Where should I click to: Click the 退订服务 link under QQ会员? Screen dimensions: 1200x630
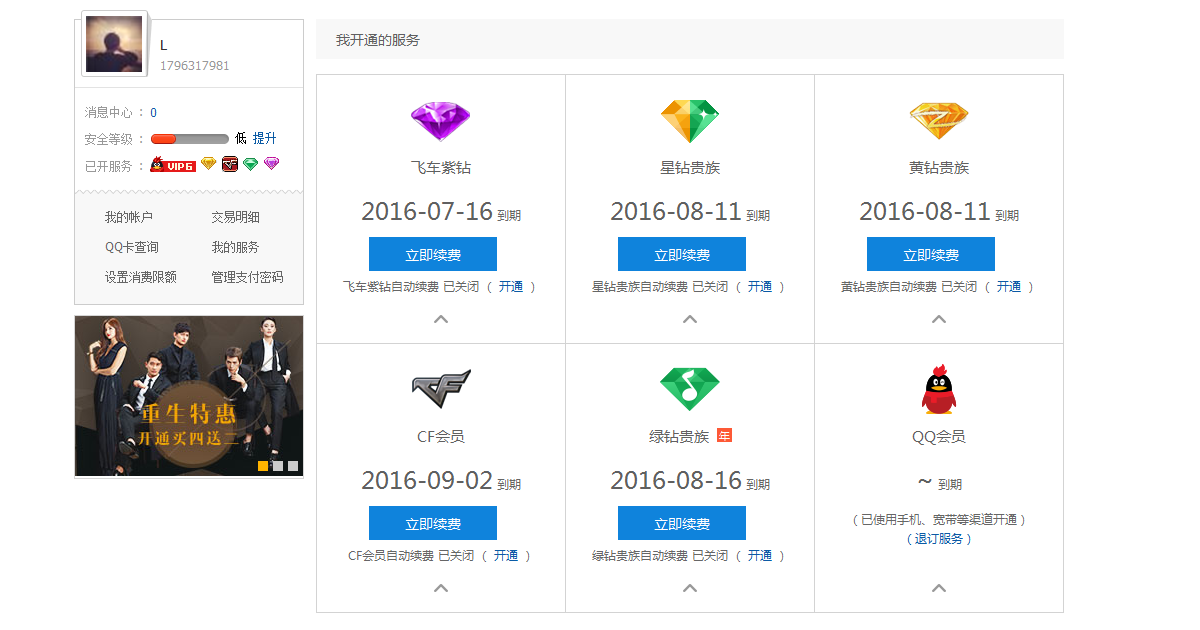click(939, 539)
